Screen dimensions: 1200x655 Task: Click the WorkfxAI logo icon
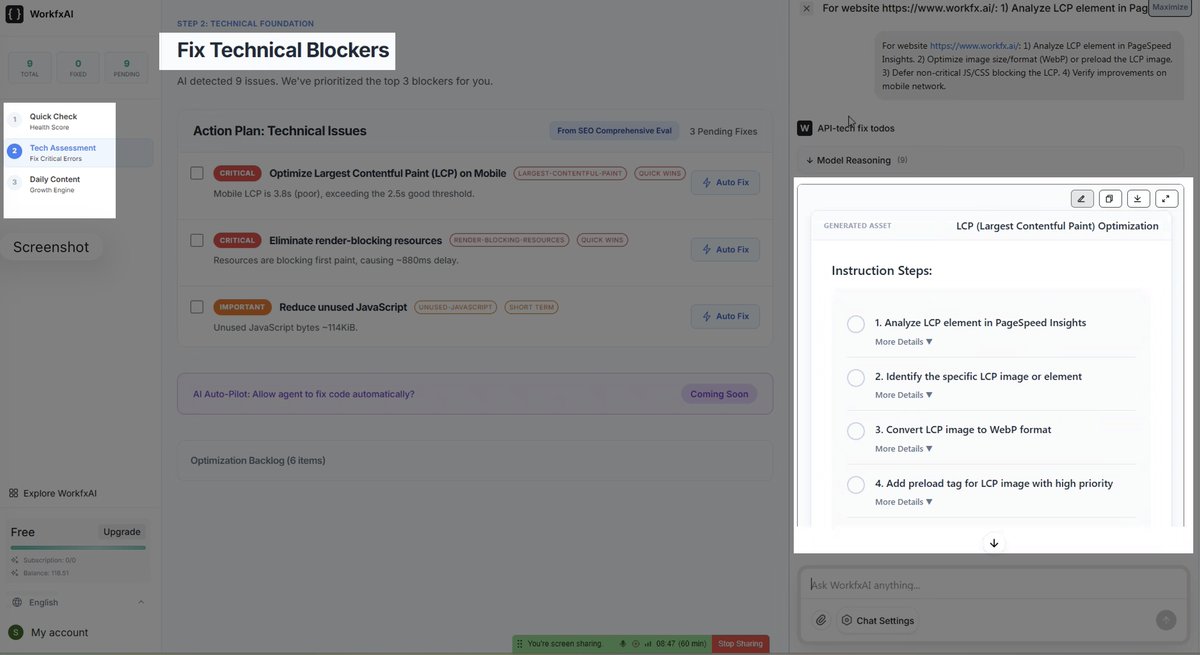[14, 14]
